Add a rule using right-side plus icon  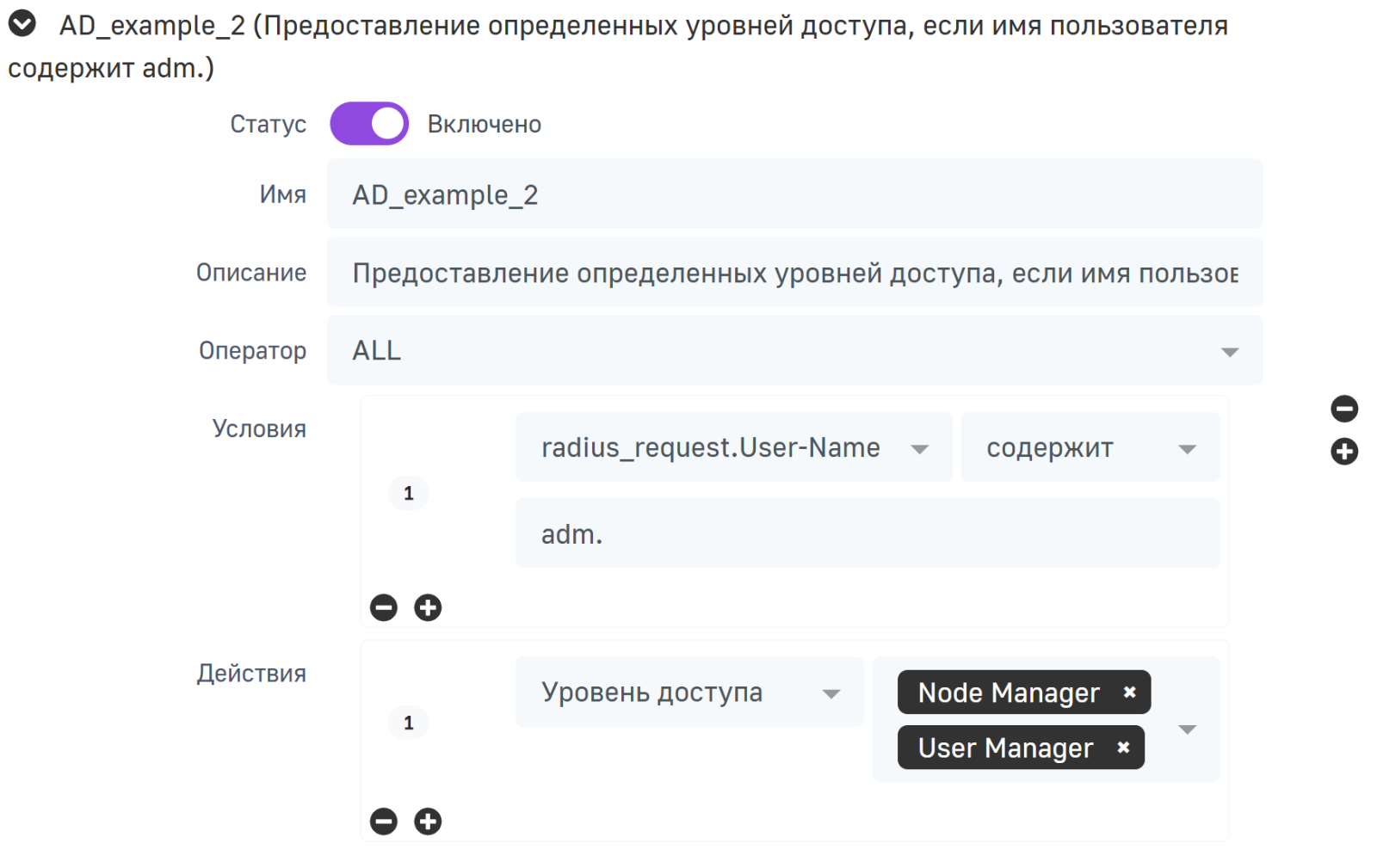(1343, 452)
